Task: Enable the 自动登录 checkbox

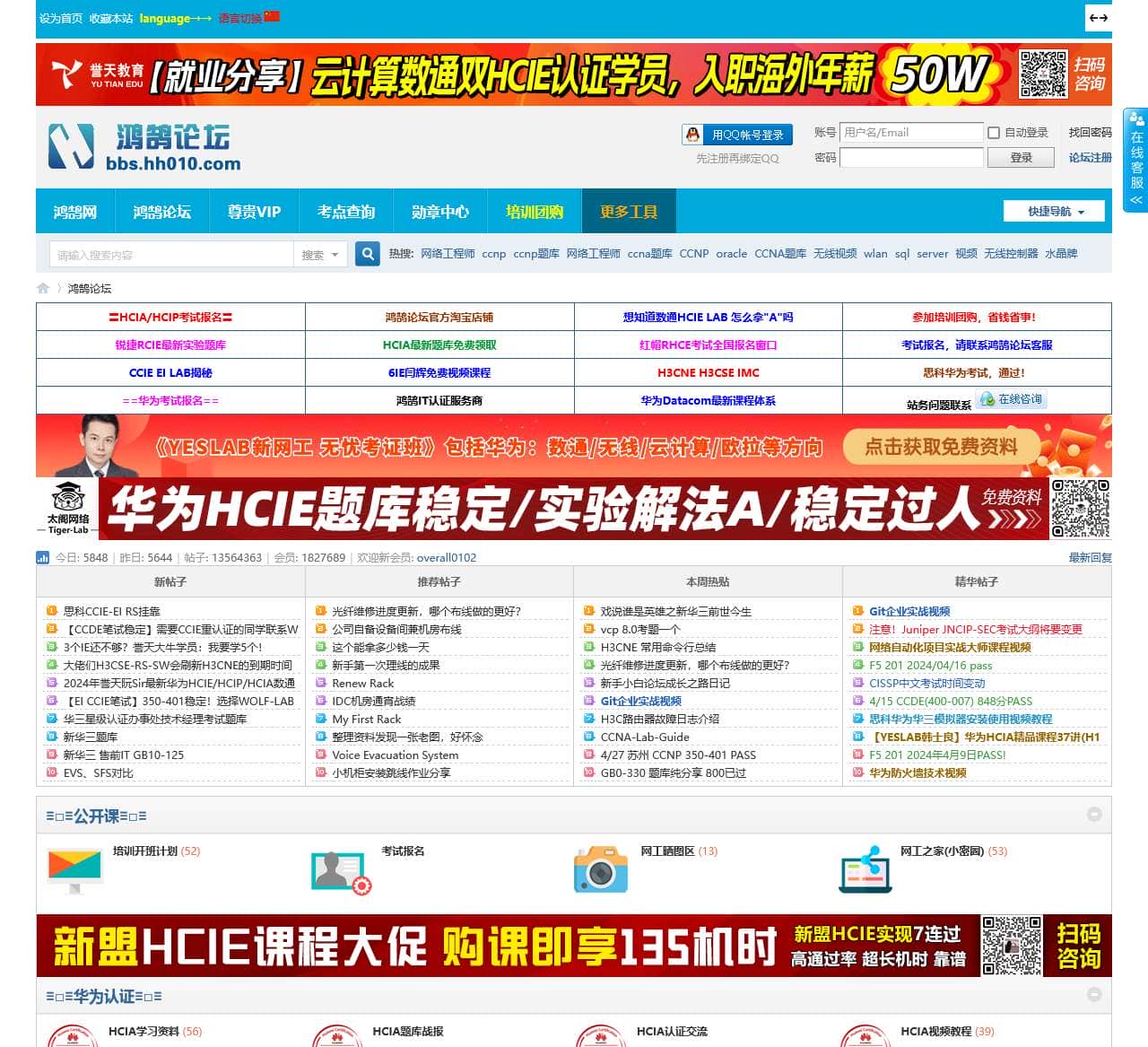Action: click(994, 133)
